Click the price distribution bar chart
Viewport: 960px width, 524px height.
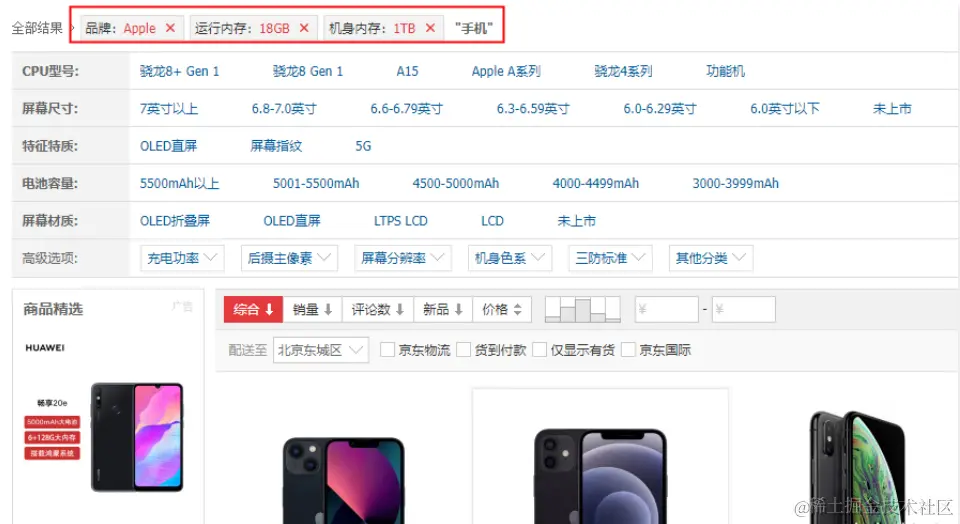[582, 310]
